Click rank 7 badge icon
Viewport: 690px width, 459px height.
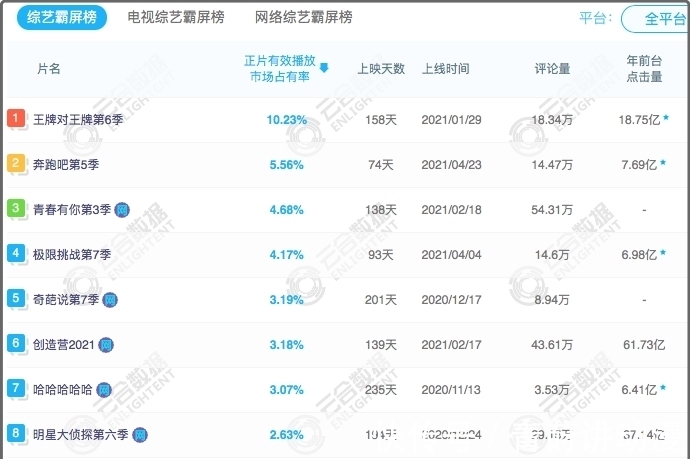[x=16, y=389]
